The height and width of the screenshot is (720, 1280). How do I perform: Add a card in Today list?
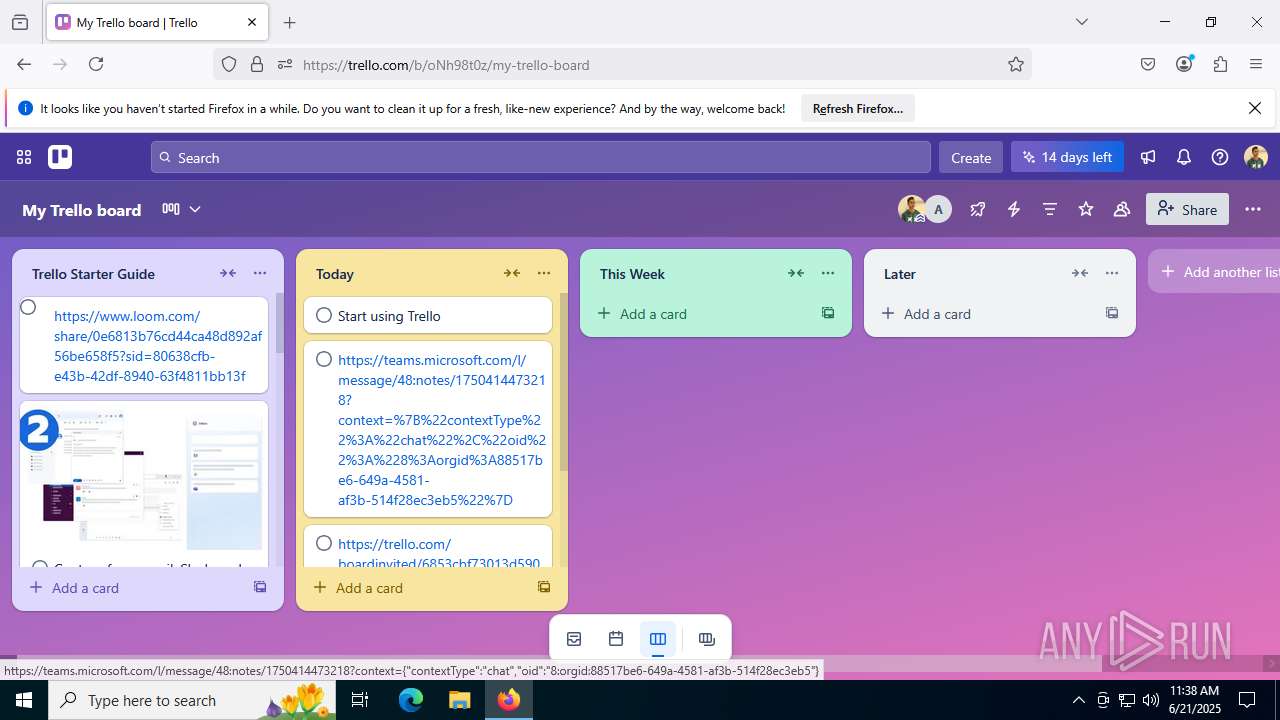pos(358,588)
